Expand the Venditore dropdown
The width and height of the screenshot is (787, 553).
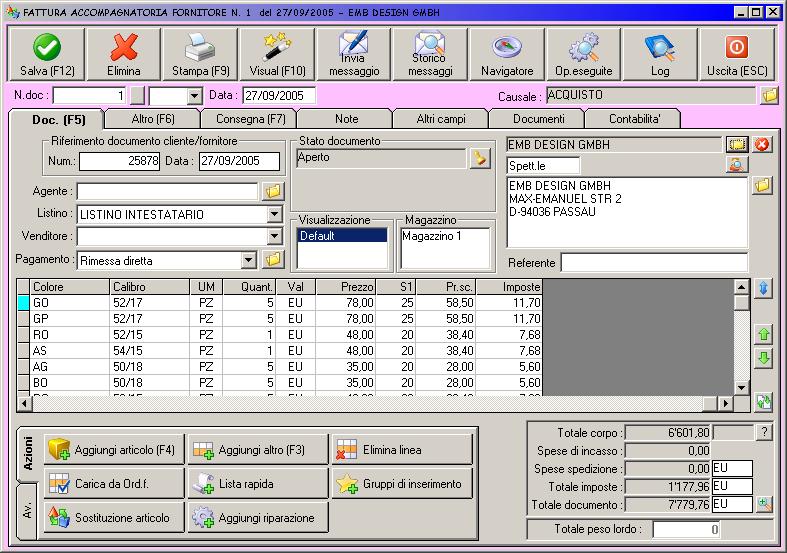point(274,236)
